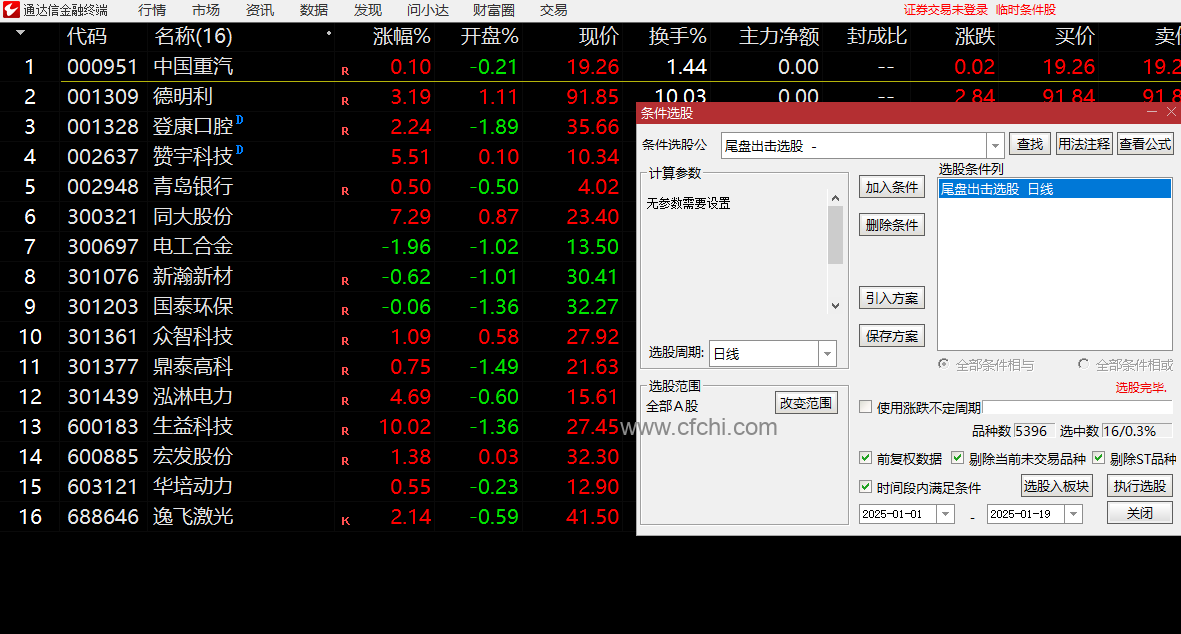Screen dimensions: 1181x634
Task: Open the 问小达 menu
Action: [428, 11]
